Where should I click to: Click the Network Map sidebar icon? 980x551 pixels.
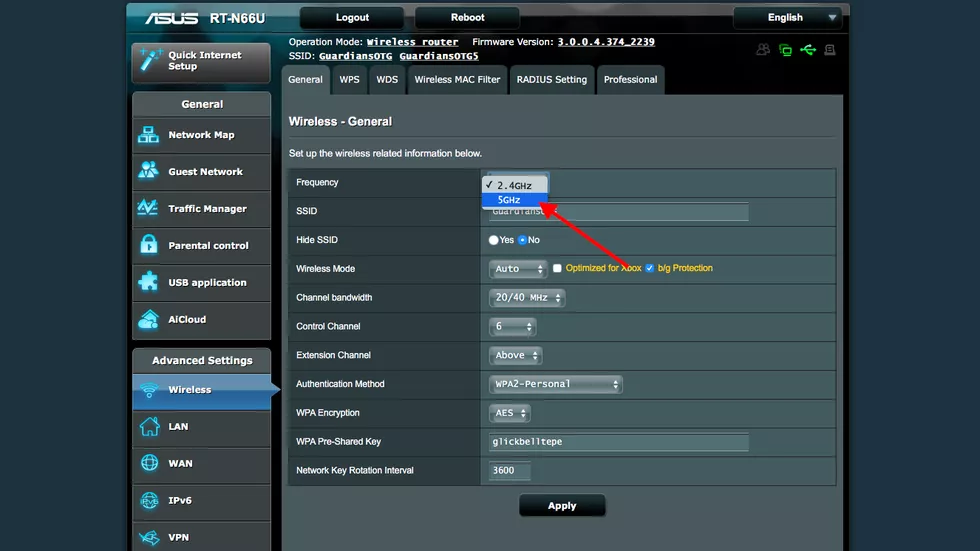pyautogui.click(x=149, y=135)
